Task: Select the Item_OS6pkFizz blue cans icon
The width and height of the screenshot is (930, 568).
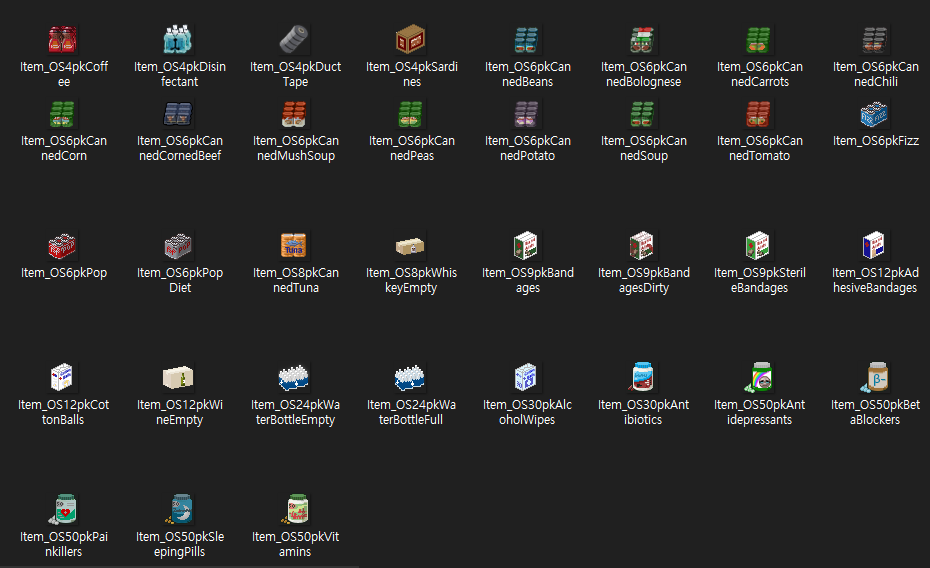Action: (874, 114)
